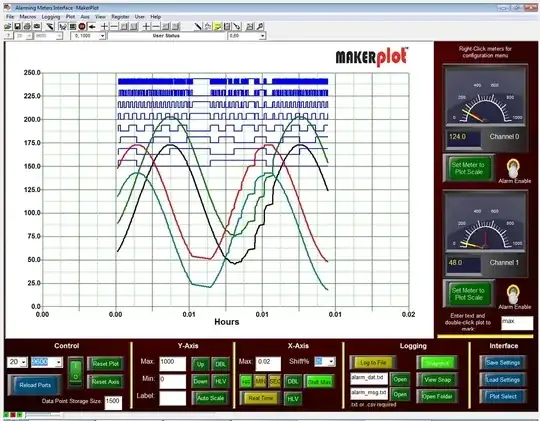Click the plot marker text field containing max
The width and height of the screenshot is (540, 421).
coord(517,323)
